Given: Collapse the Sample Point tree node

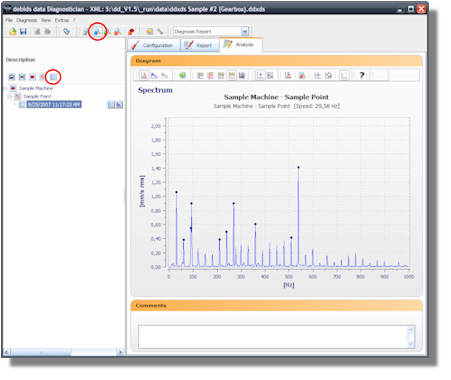Looking at the screenshot, I should click(10, 96).
